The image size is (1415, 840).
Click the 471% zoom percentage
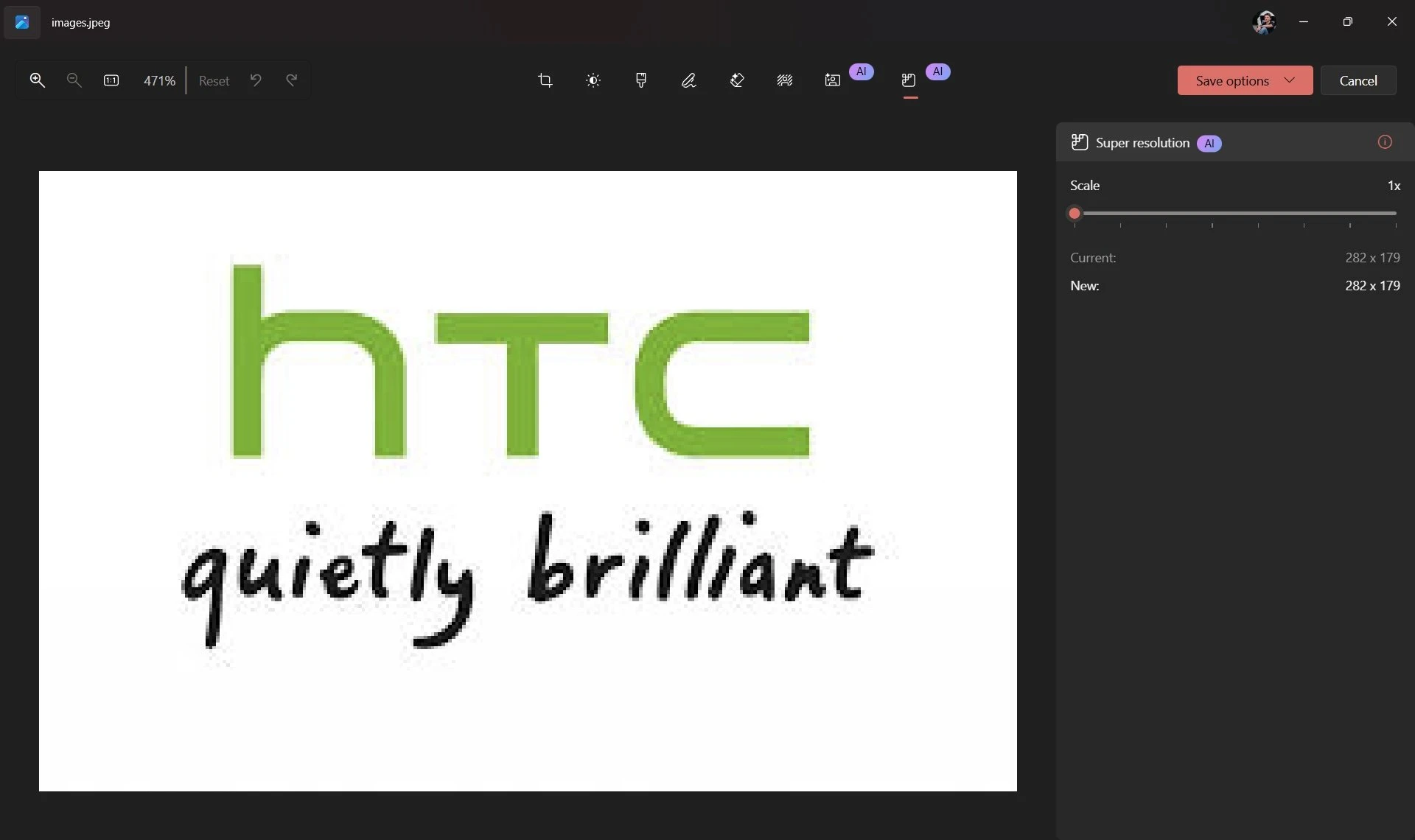[x=159, y=80]
